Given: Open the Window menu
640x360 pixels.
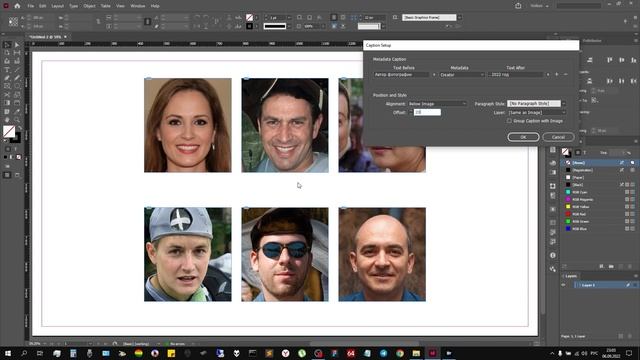Looking at the screenshot, I should pyautogui.click(x=138, y=6).
